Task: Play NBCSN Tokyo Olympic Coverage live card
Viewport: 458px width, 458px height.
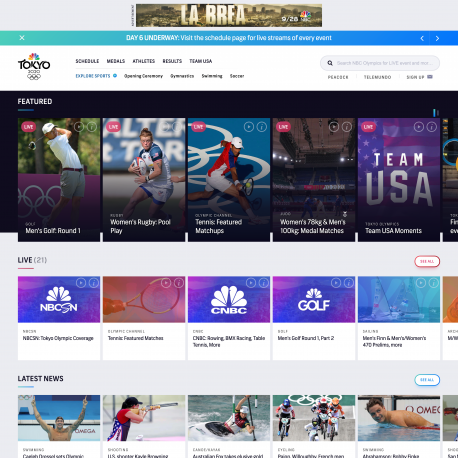Action: click(81, 283)
